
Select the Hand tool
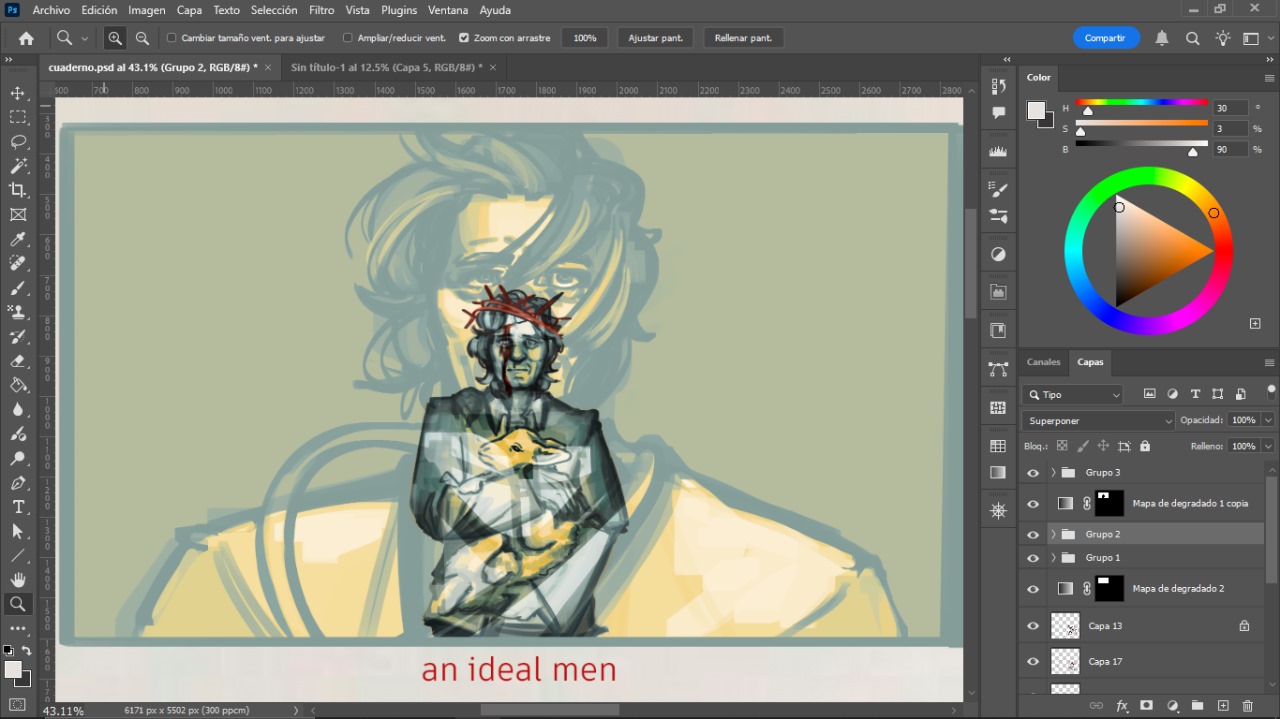18,580
